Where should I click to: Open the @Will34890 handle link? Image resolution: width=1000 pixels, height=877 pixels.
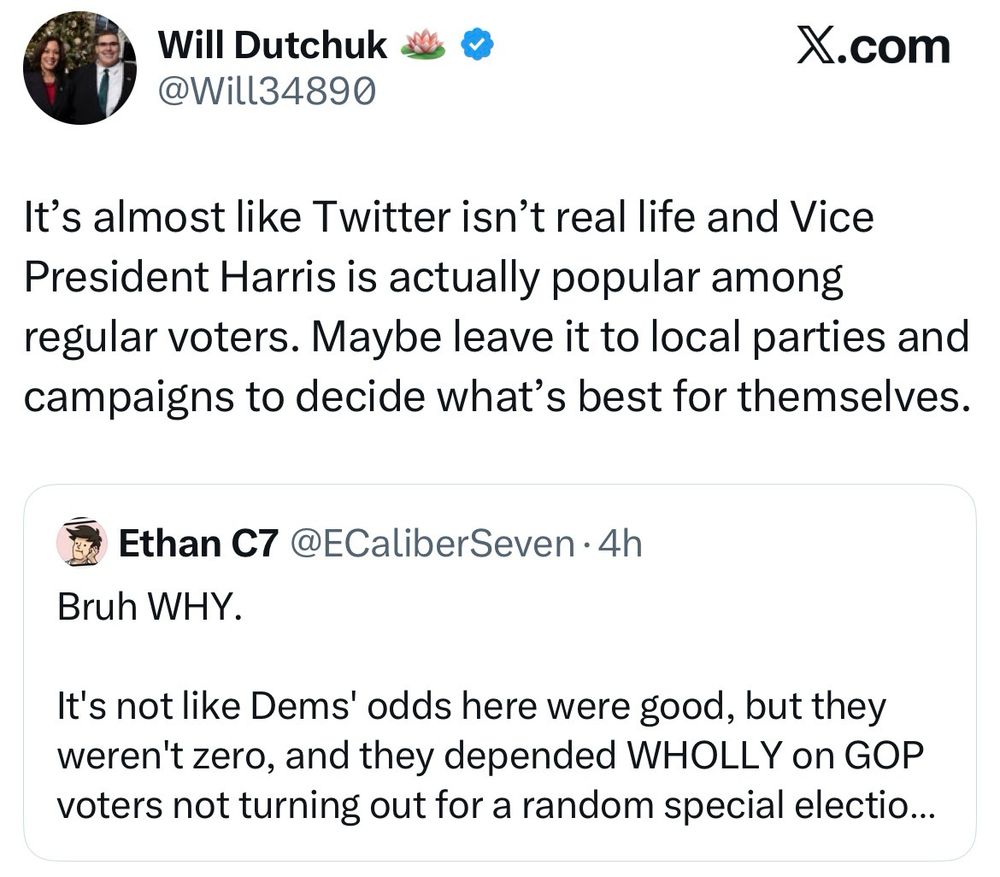pyautogui.click(x=267, y=91)
